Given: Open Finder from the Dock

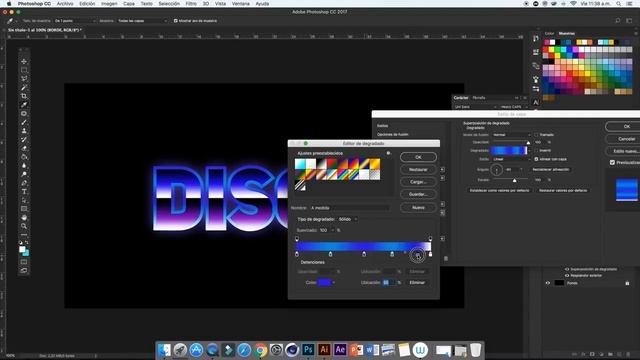Looking at the screenshot, I should [x=164, y=350].
